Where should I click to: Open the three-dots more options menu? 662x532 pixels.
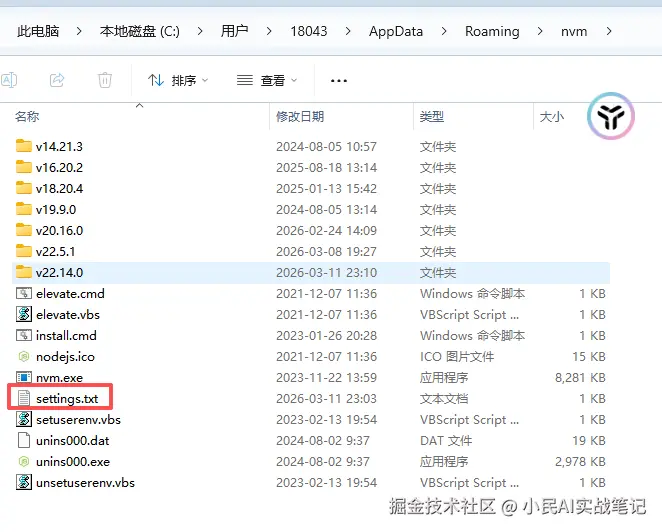click(339, 80)
